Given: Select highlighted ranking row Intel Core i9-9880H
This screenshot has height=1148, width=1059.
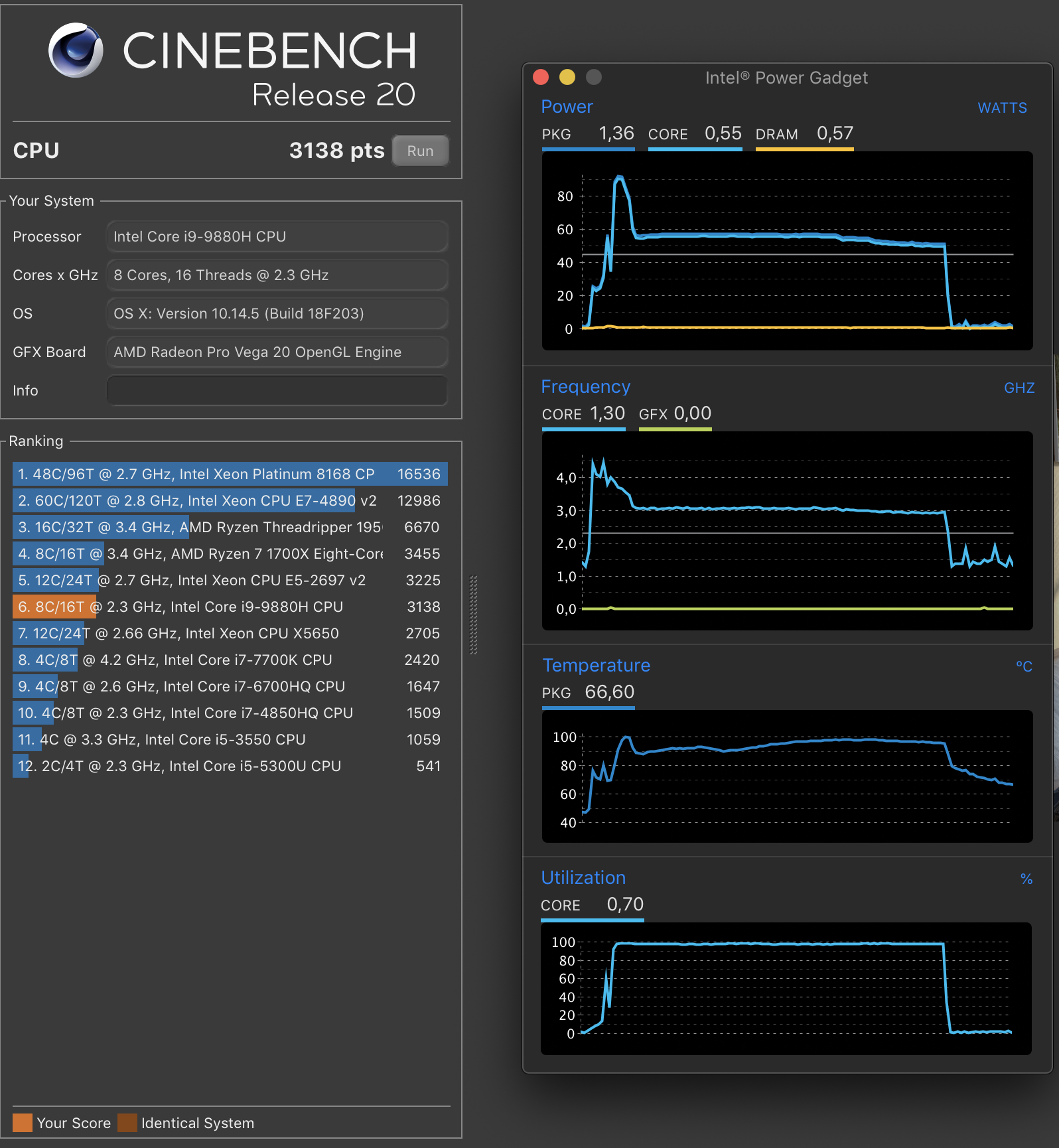Looking at the screenshot, I should point(230,607).
